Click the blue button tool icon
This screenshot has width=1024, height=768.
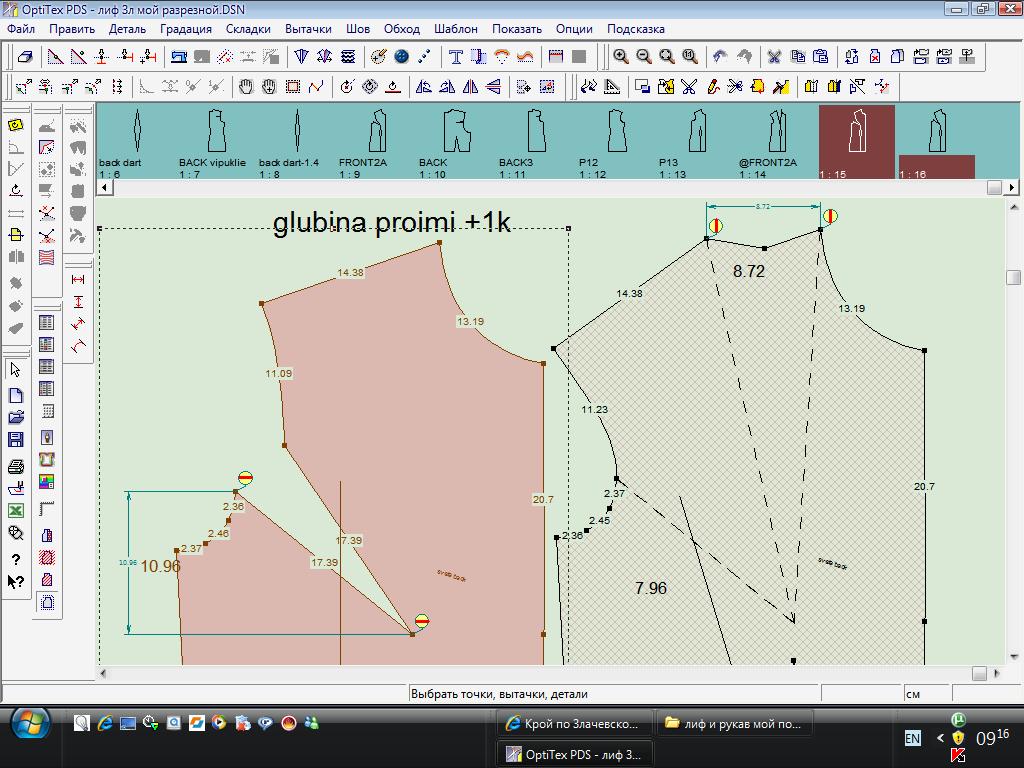tap(402, 57)
